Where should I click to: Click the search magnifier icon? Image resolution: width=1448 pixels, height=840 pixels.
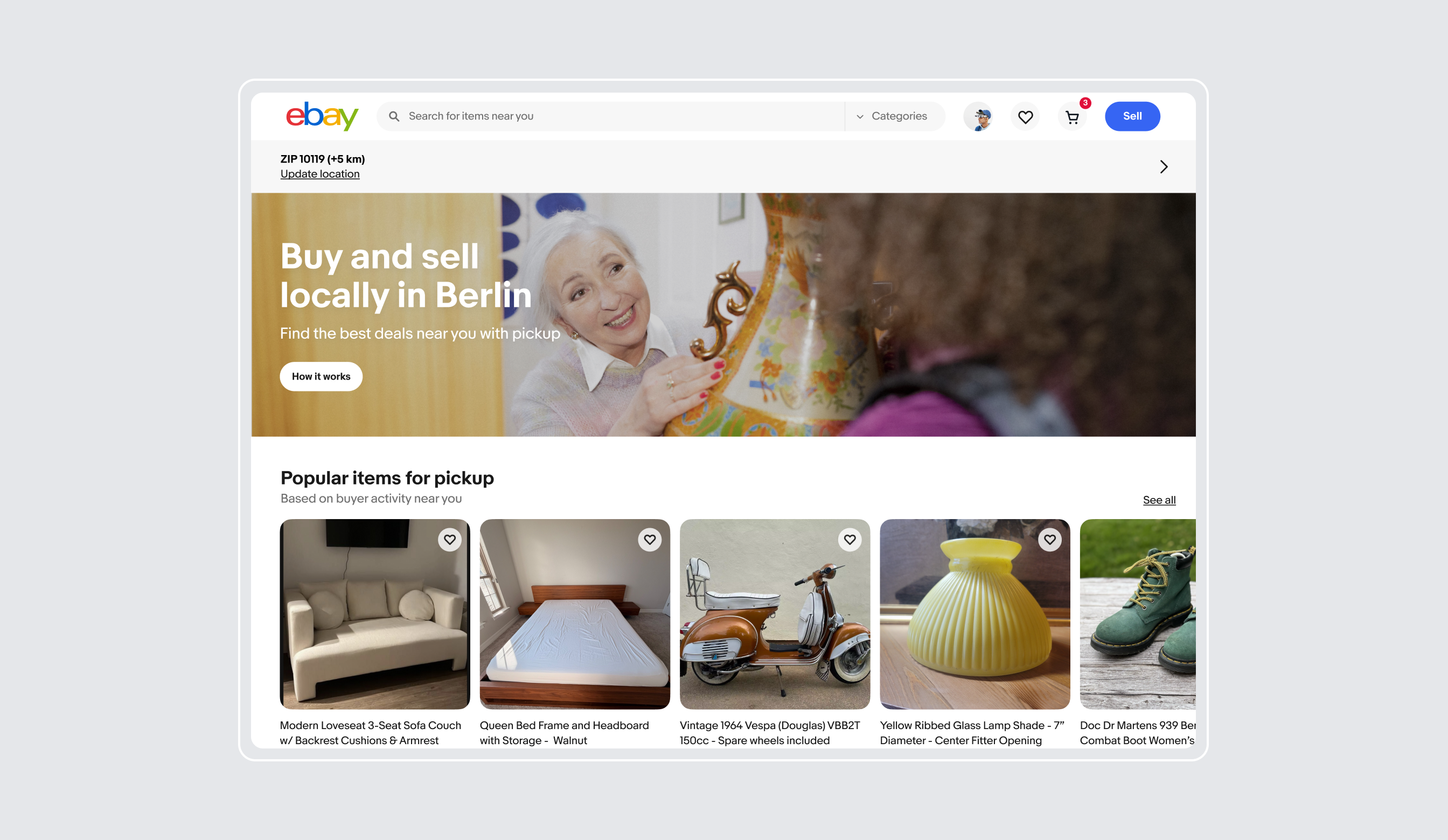tap(394, 117)
